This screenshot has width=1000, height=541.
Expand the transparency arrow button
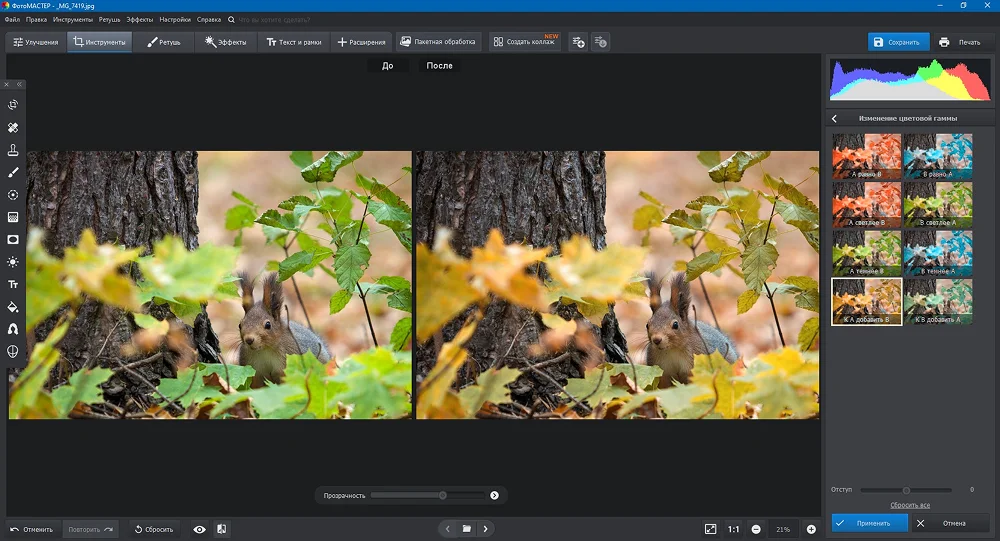[494, 495]
